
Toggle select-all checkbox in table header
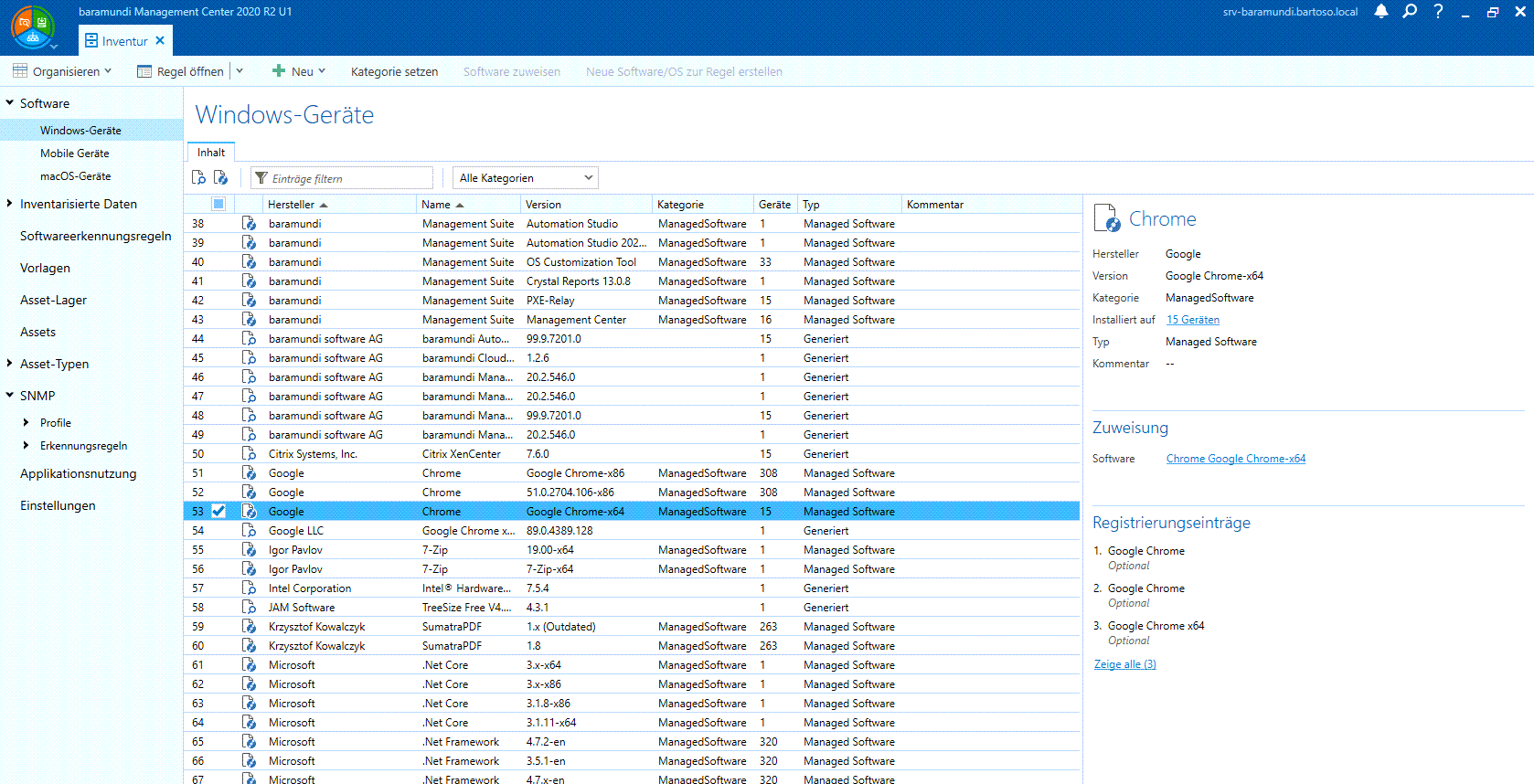pos(218,204)
